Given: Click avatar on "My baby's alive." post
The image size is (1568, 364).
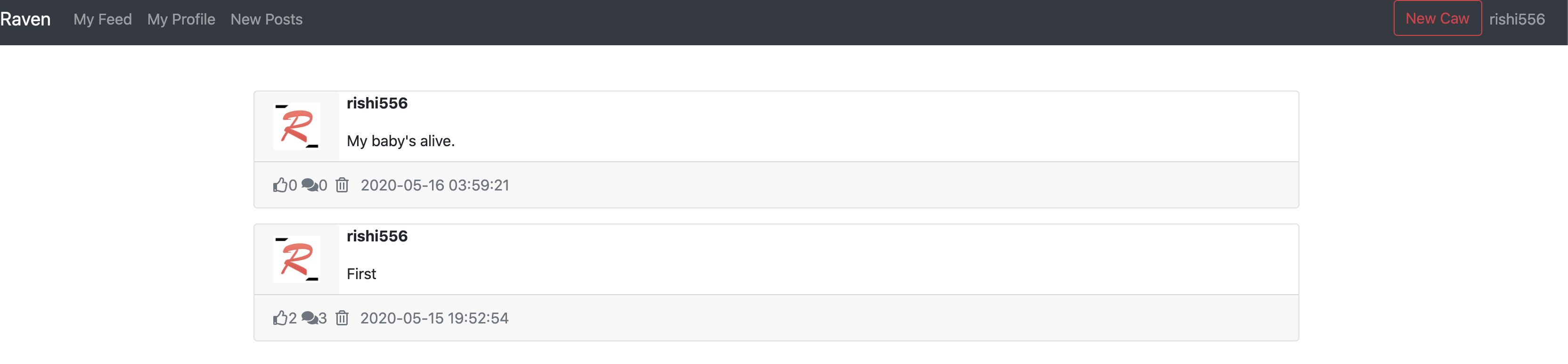Looking at the screenshot, I should 296,126.
